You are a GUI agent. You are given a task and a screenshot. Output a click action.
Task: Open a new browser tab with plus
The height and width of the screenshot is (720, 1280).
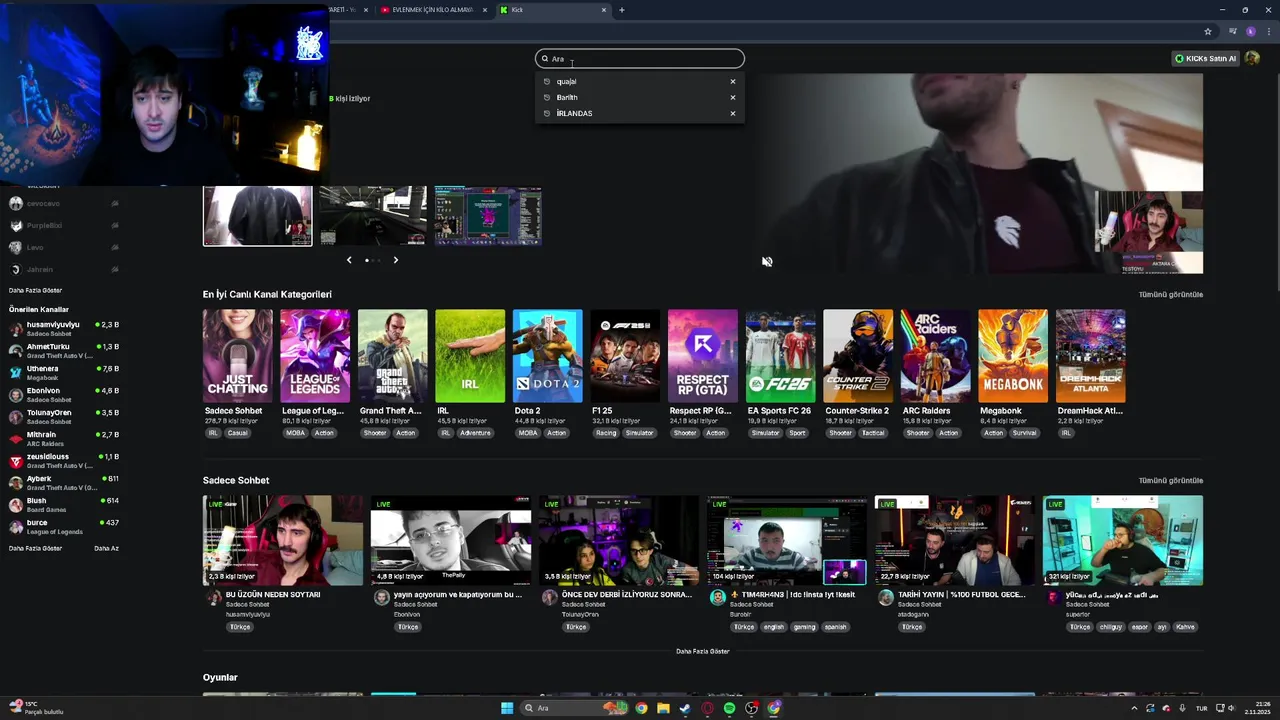coord(622,10)
